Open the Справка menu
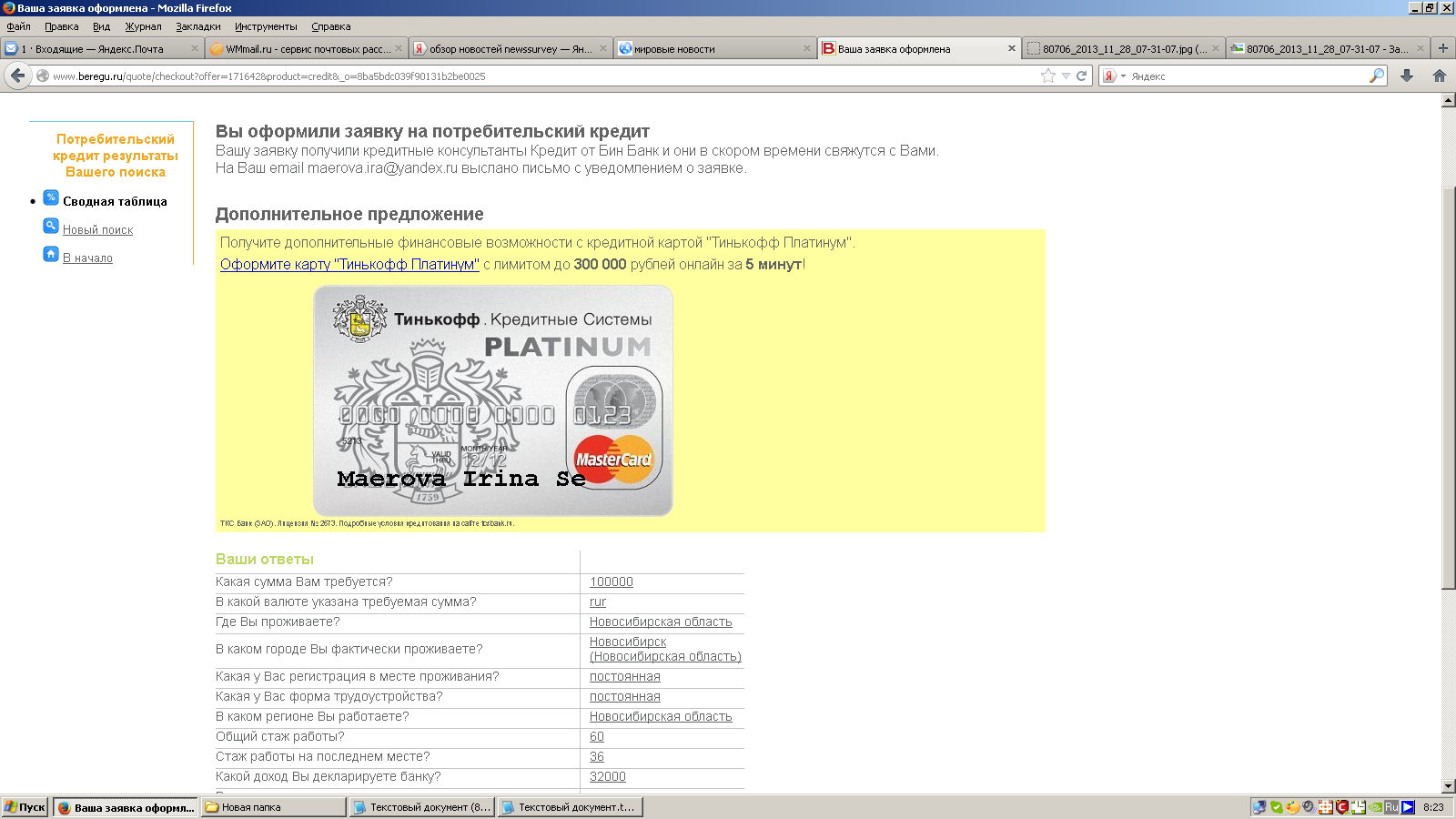 [330, 26]
